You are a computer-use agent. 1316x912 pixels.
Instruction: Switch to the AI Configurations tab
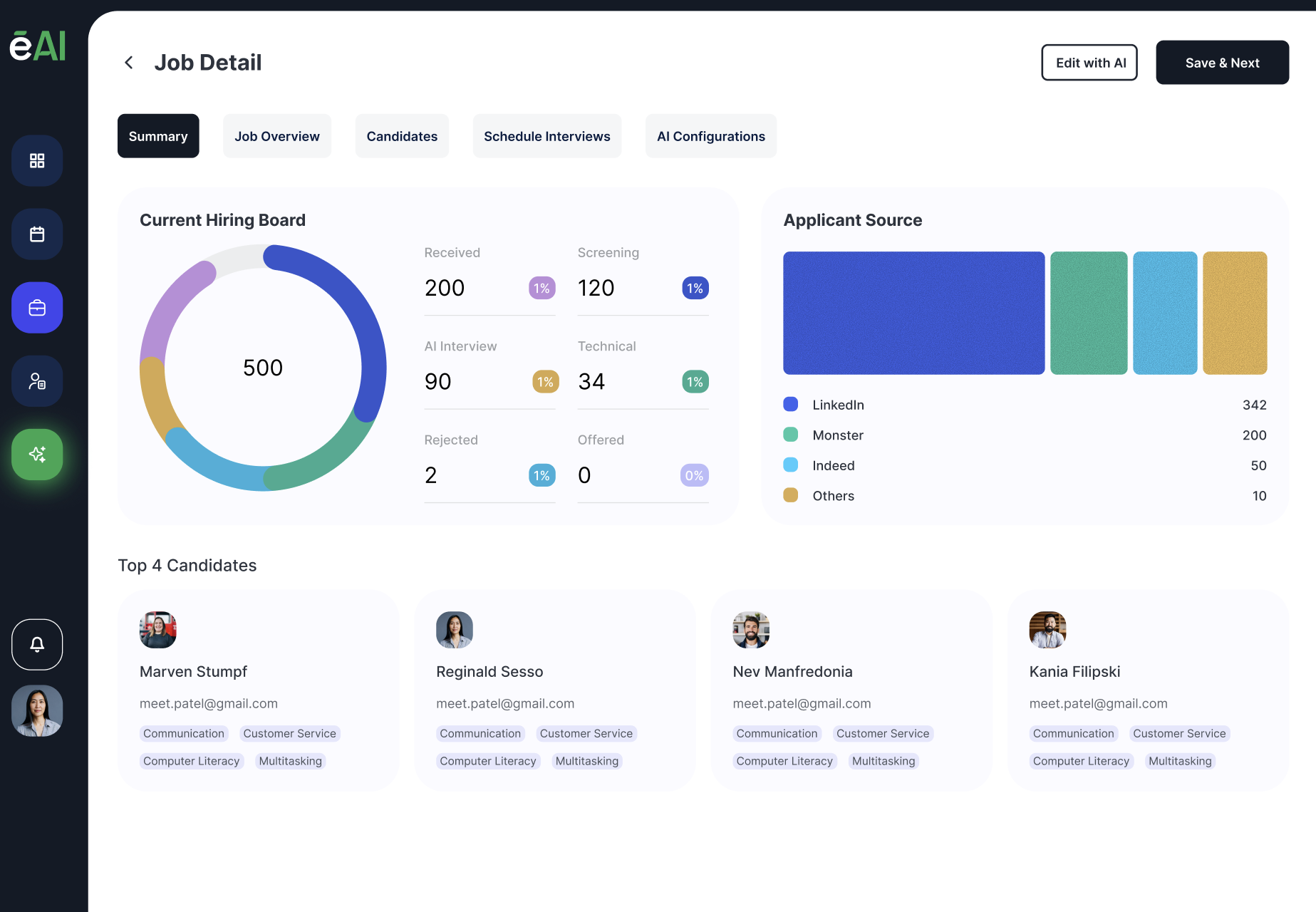coord(710,136)
